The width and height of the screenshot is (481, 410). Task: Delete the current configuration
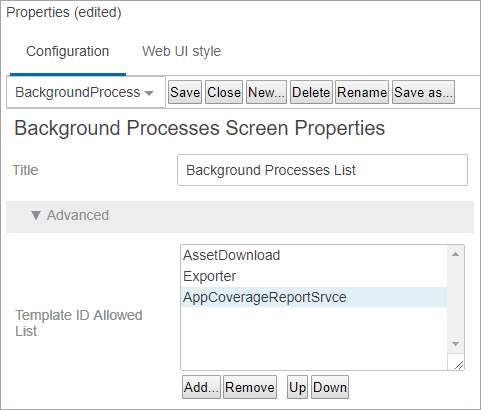pos(311,92)
